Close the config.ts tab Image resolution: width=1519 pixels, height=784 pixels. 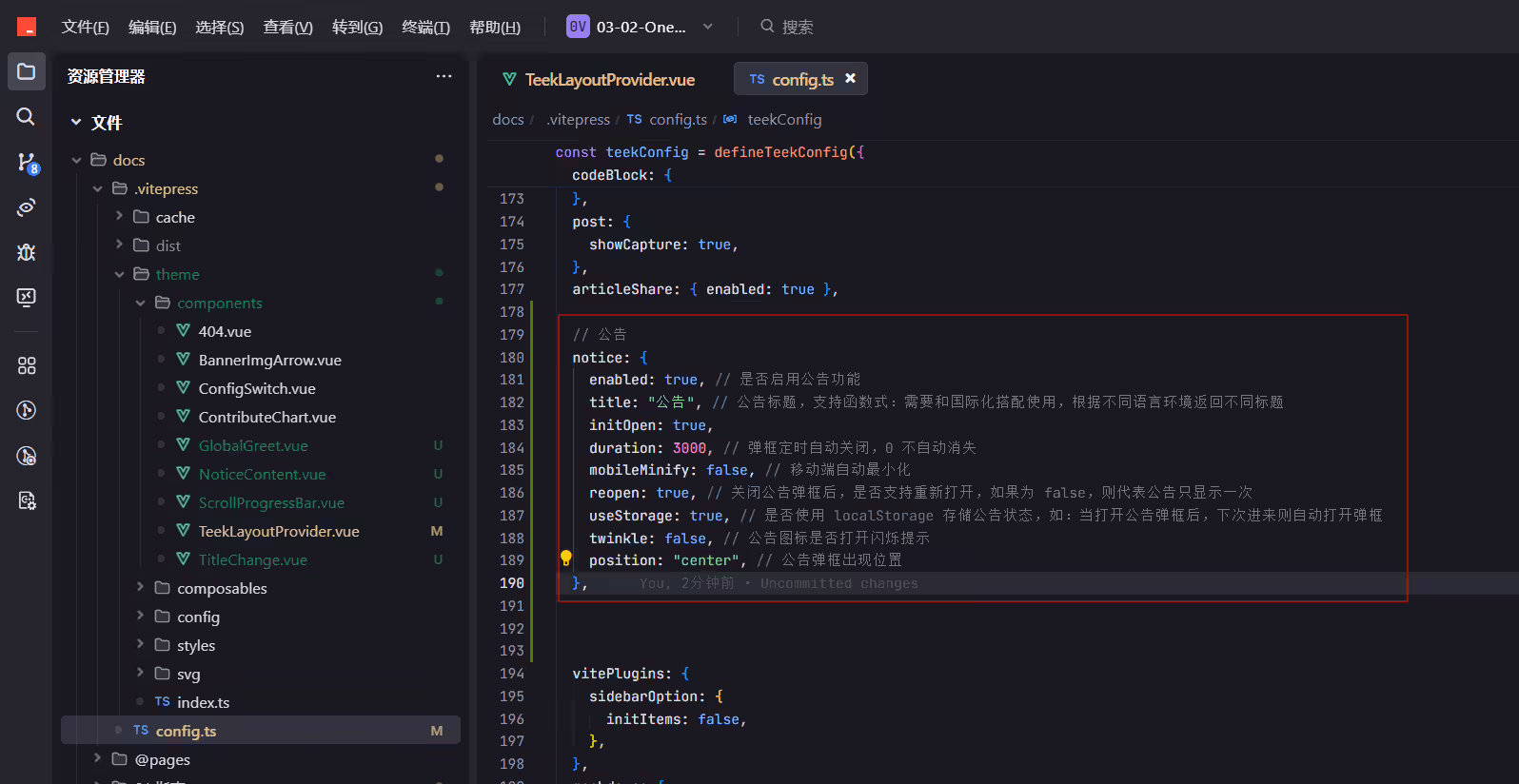[850, 78]
